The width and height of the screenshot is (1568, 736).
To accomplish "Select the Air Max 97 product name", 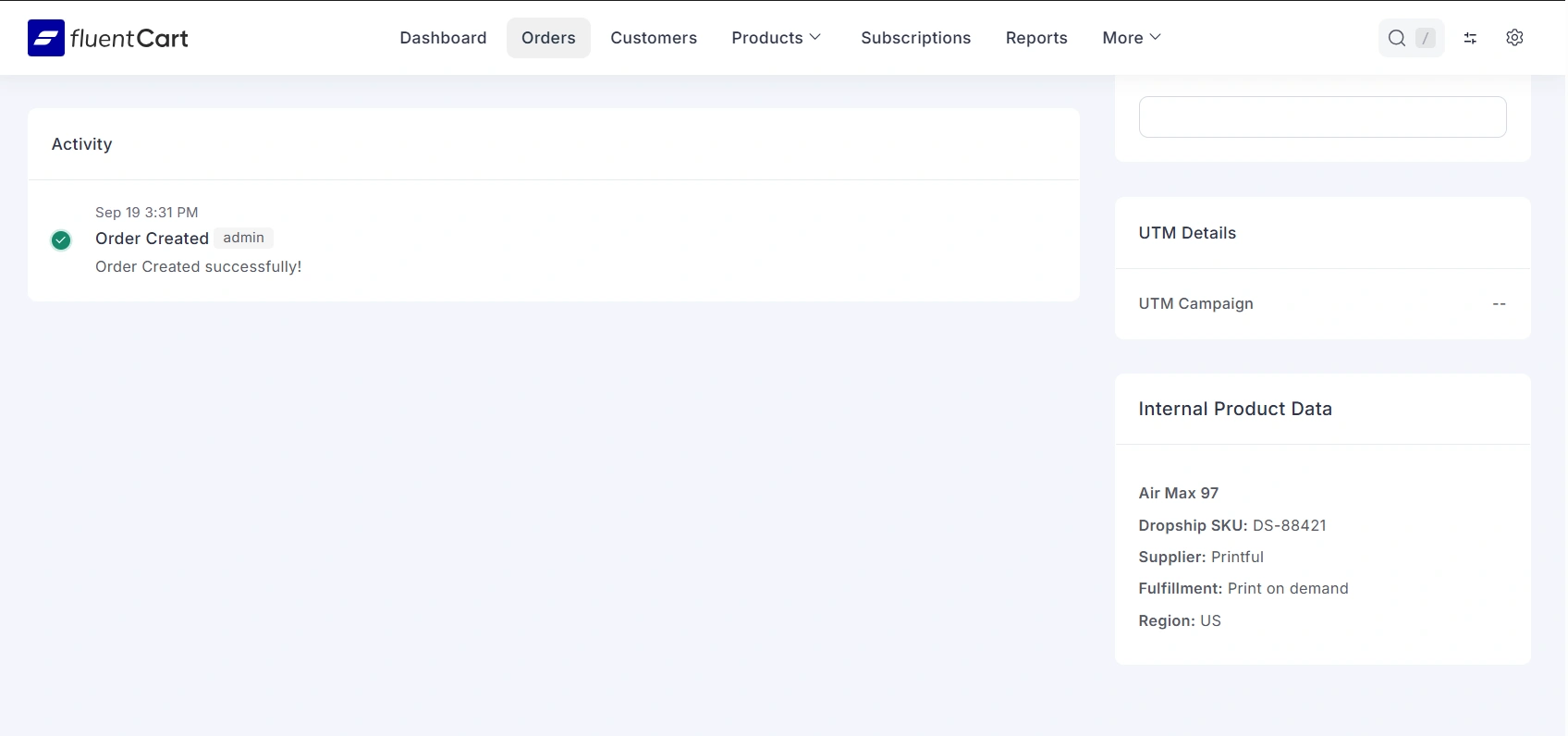I will pos(1179,493).
